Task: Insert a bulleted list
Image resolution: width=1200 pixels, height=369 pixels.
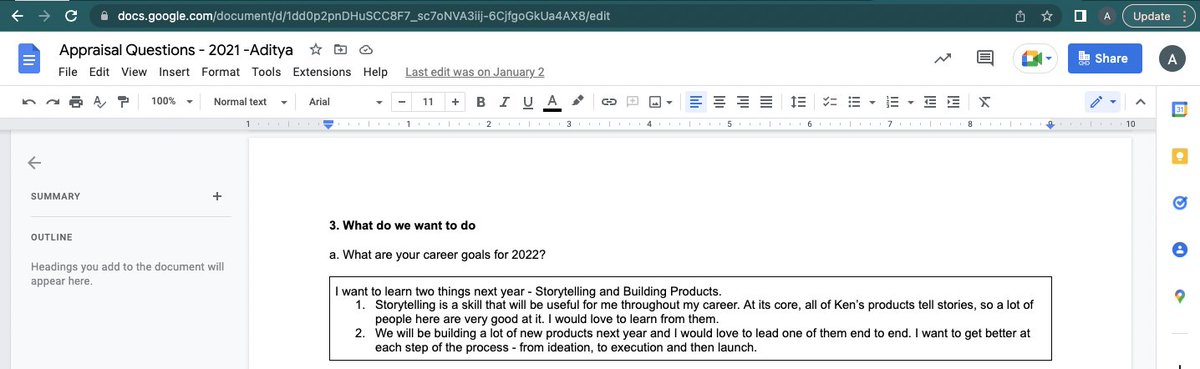Action: [855, 101]
